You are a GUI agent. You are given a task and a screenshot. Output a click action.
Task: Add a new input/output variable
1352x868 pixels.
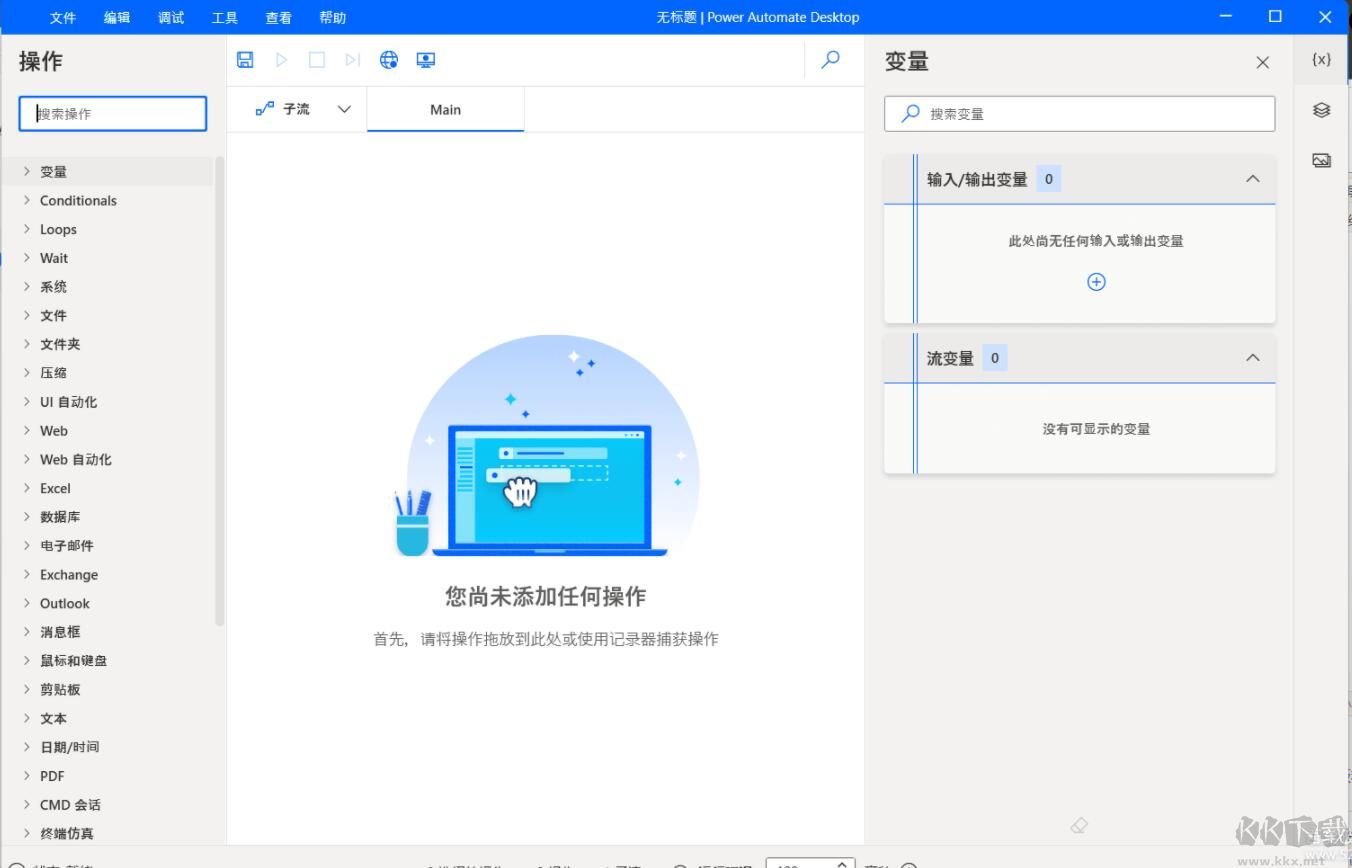coord(1096,282)
